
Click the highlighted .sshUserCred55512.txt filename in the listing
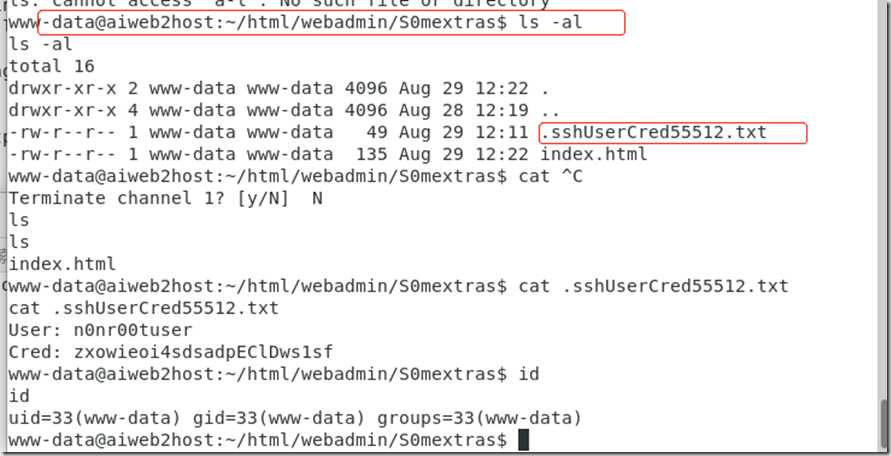pos(653,132)
